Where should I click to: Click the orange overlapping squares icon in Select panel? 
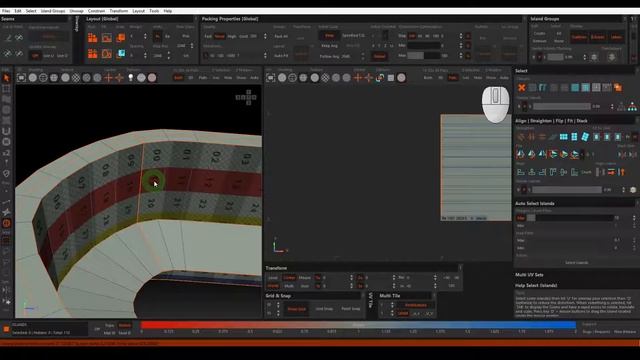[618, 87]
